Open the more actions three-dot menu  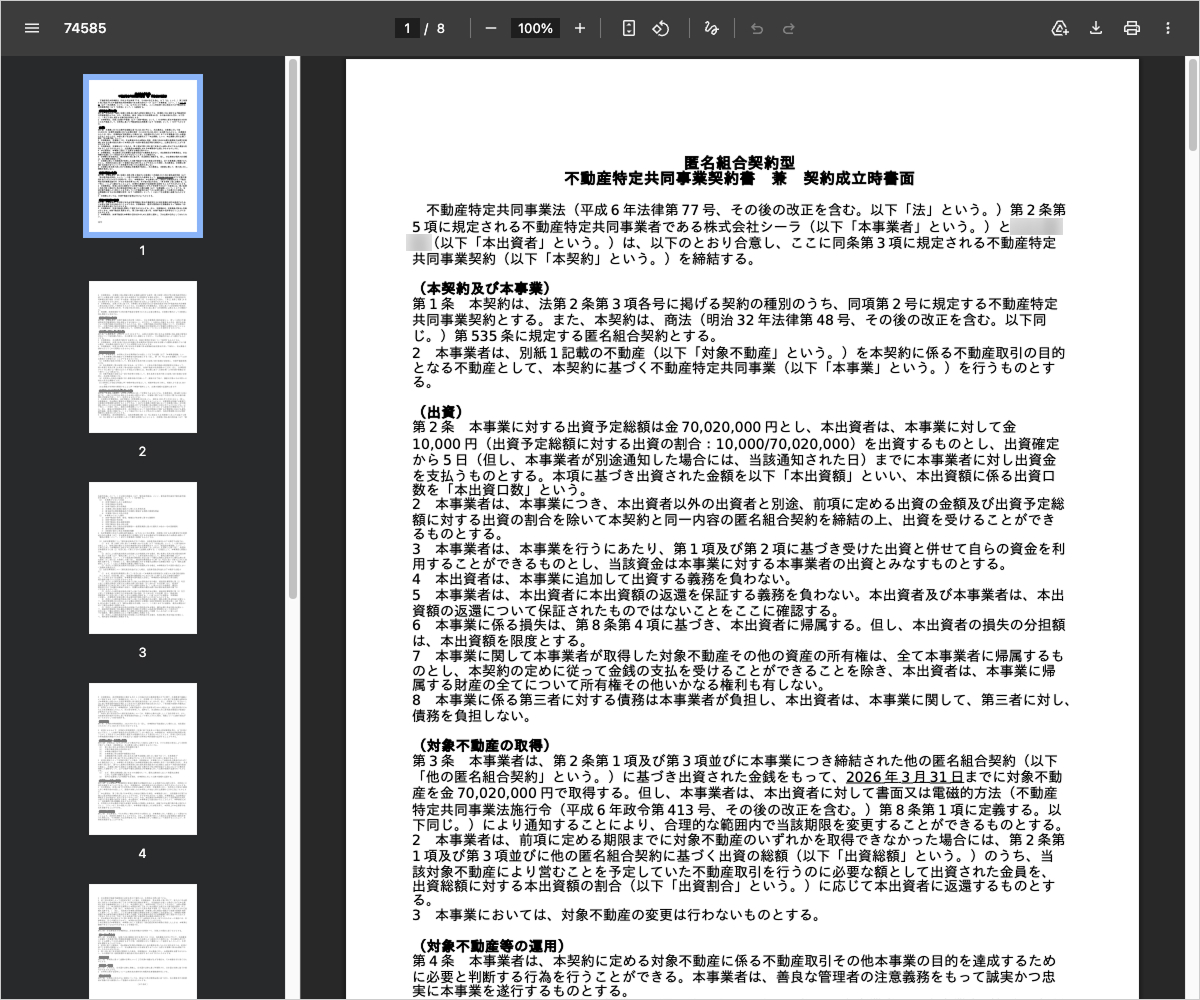[x=1168, y=28]
